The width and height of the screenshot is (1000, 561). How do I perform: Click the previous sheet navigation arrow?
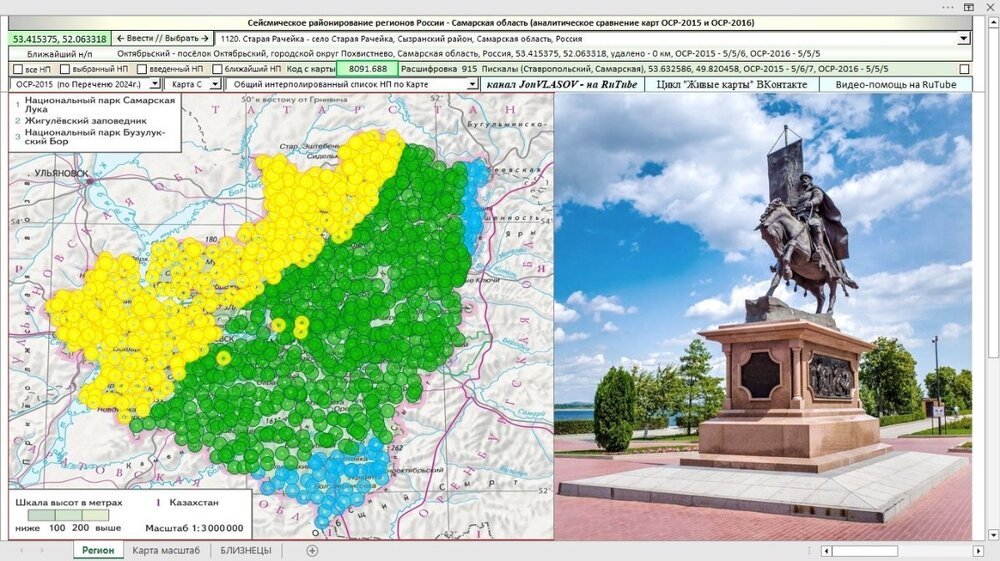click(22, 550)
